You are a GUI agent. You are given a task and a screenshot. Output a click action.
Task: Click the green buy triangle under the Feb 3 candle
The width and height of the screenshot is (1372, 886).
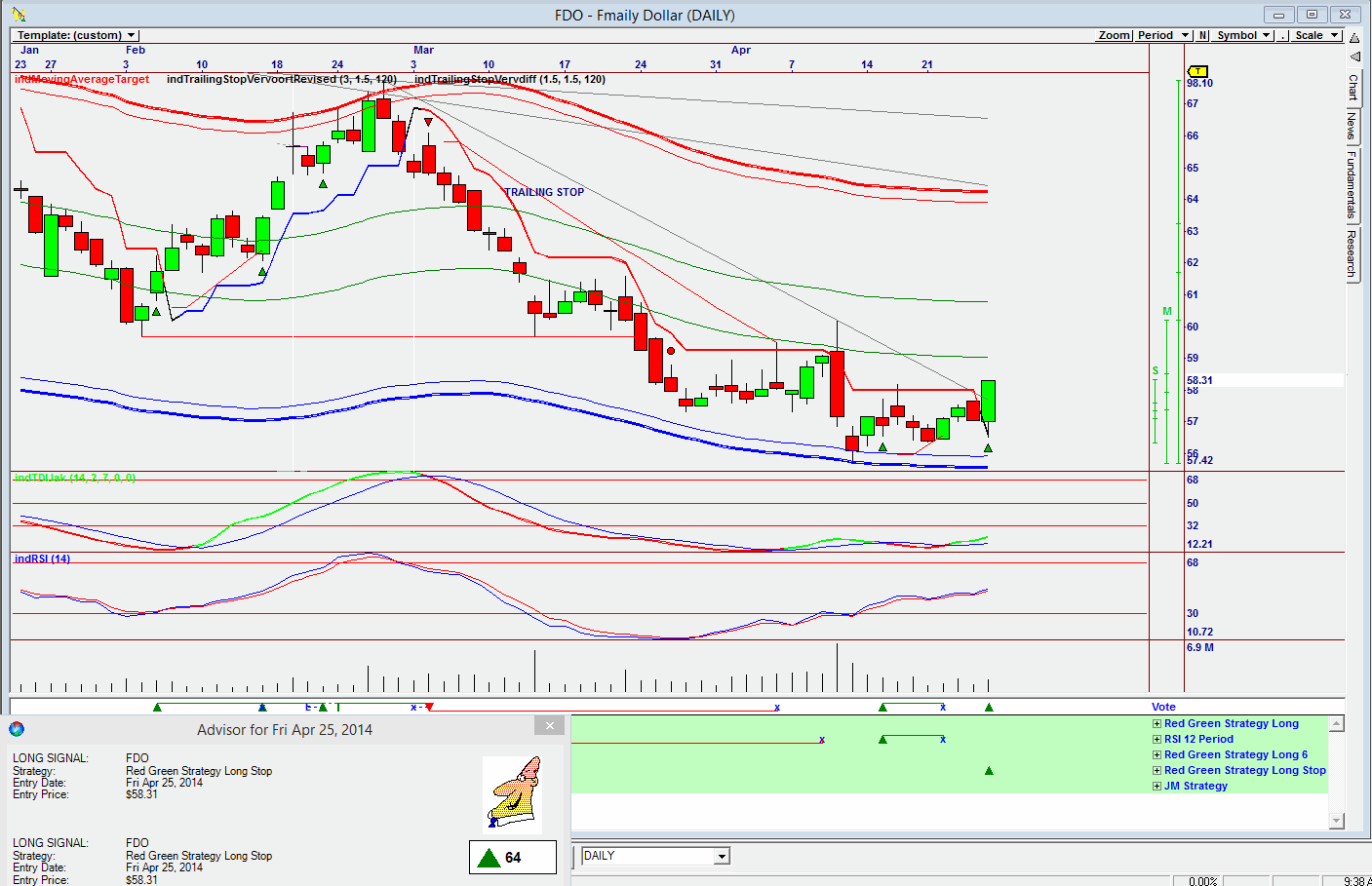click(x=156, y=312)
